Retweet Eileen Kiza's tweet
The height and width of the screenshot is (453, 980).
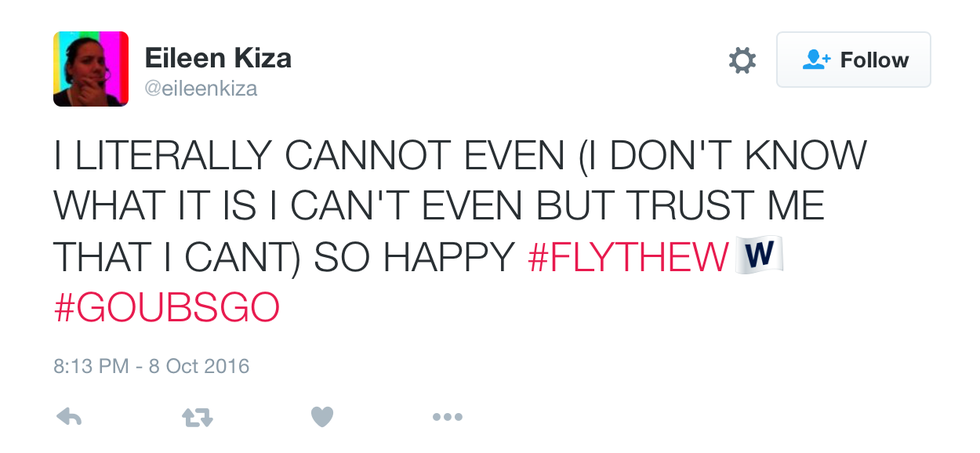195,417
